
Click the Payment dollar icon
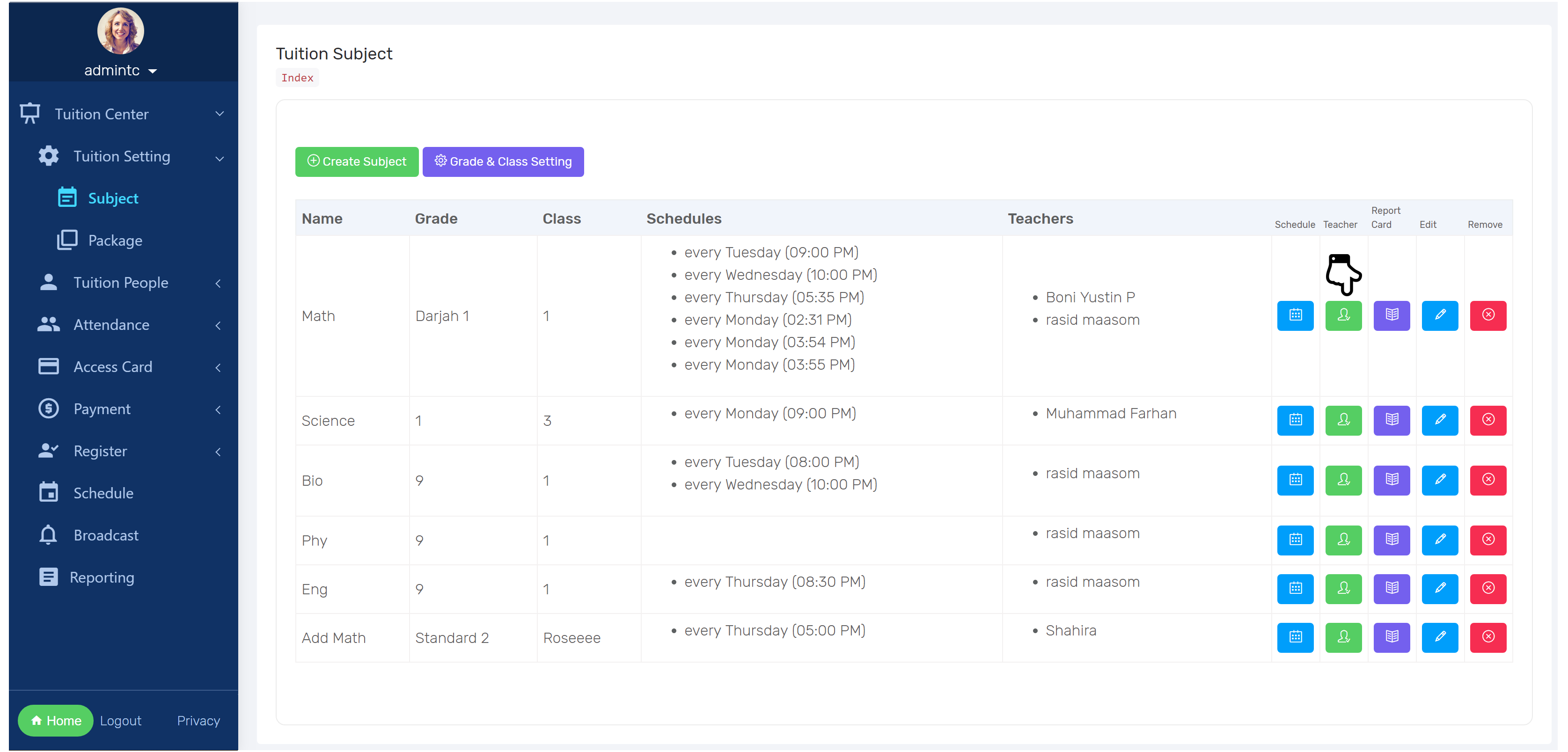tap(49, 408)
